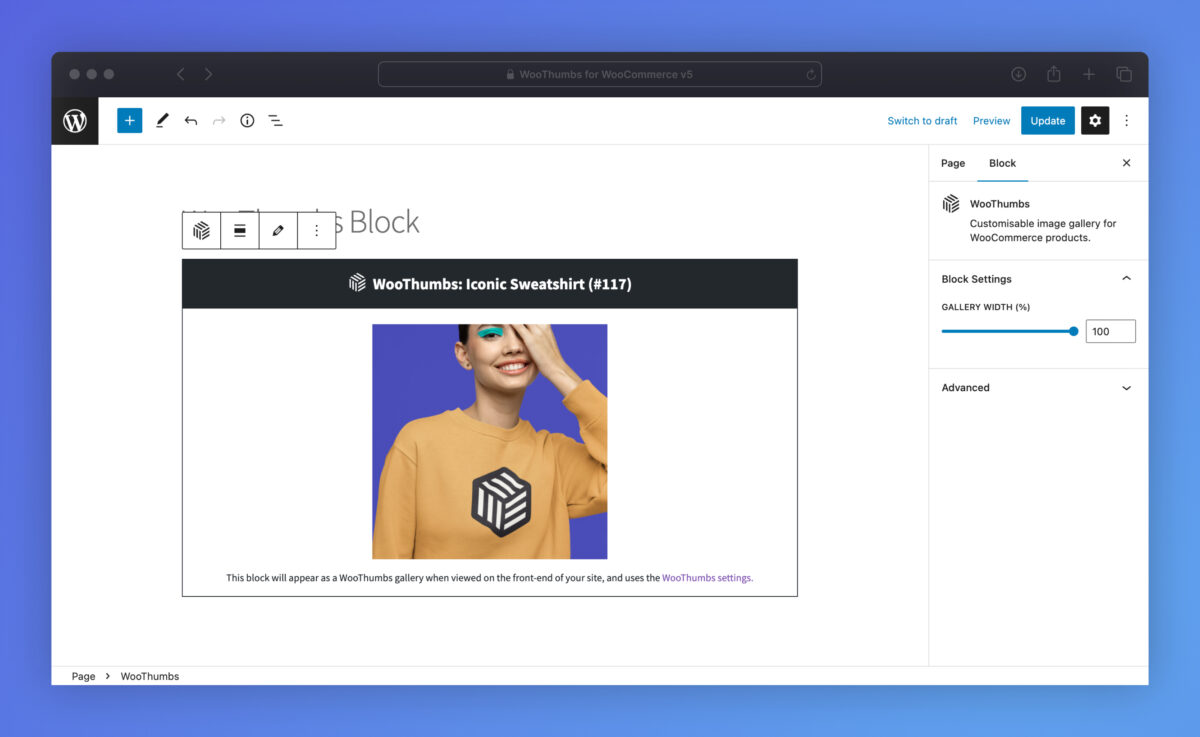The width and height of the screenshot is (1200, 737).
Task: Toggle the settings gear sidebar
Action: pos(1095,121)
